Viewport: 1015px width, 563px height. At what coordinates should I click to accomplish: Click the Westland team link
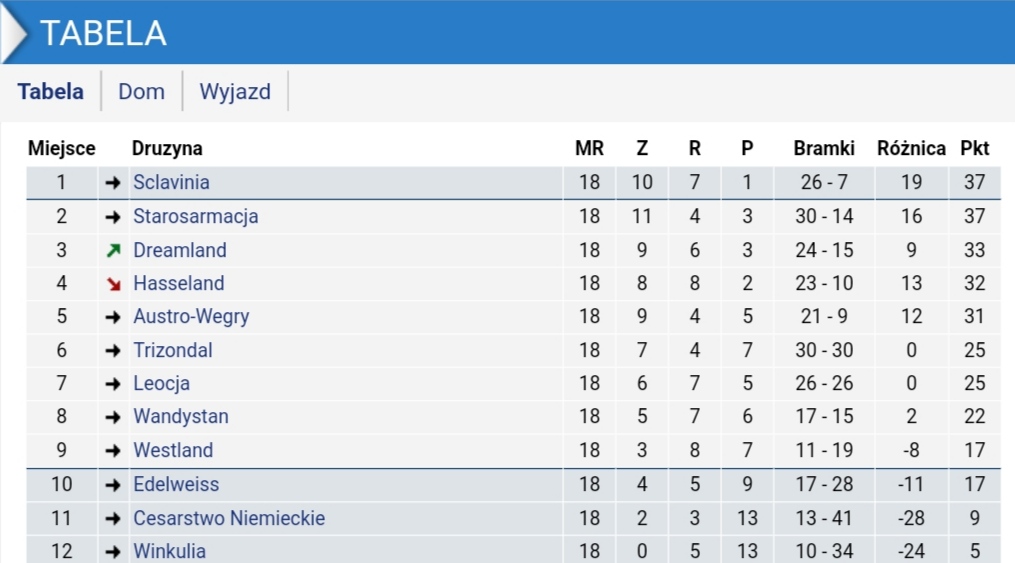[x=173, y=450]
